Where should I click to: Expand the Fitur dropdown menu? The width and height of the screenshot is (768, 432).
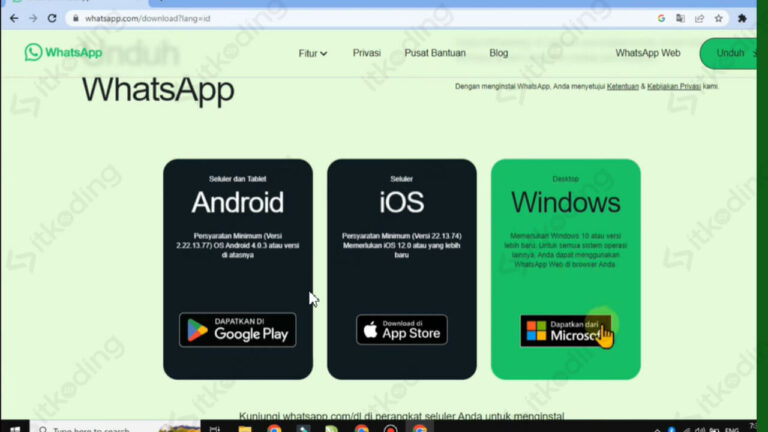[x=312, y=53]
